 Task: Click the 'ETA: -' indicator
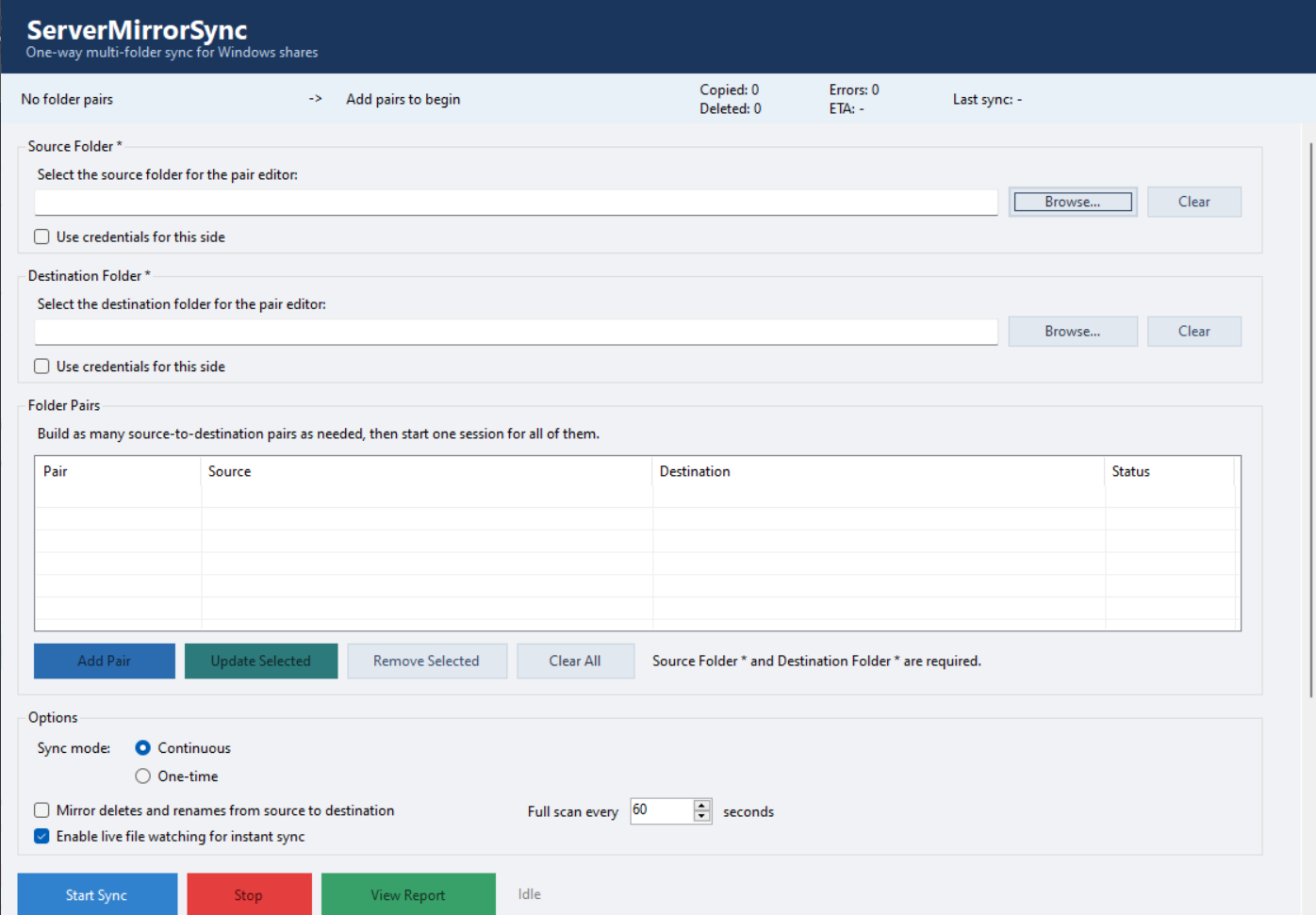point(847,108)
